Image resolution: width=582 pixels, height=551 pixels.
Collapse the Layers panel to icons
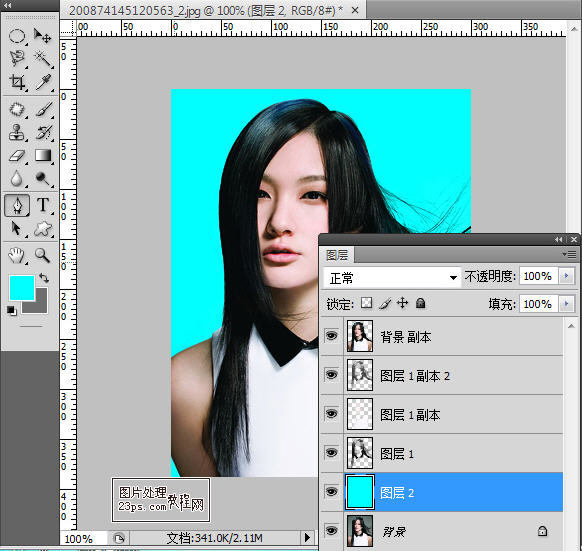559,239
